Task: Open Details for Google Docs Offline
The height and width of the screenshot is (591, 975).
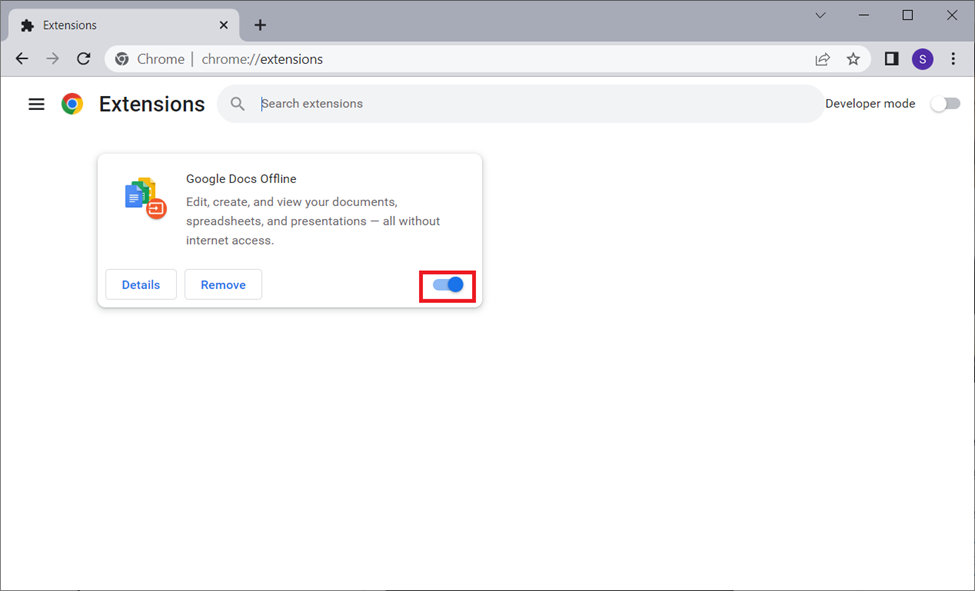Action: [141, 285]
